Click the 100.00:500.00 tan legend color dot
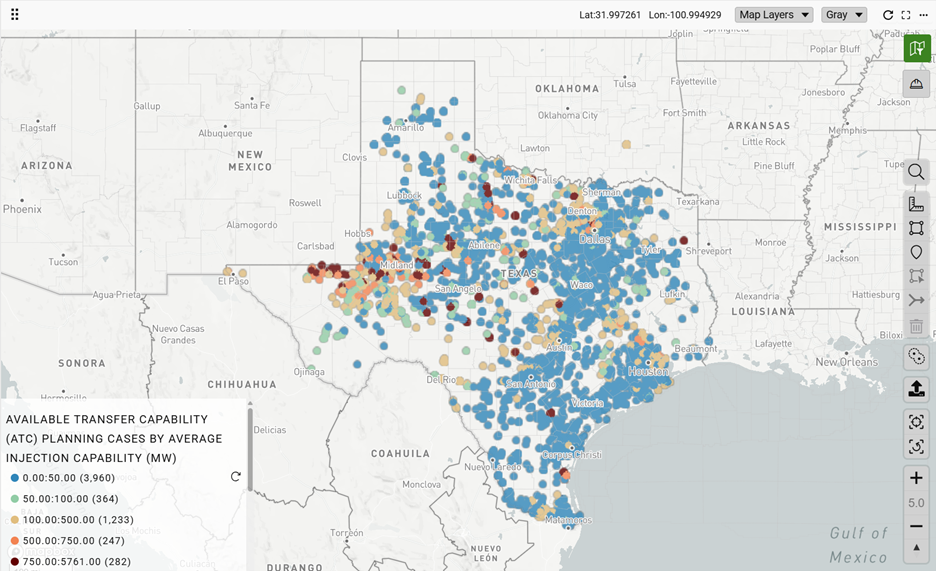936x571 pixels. [14, 520]
